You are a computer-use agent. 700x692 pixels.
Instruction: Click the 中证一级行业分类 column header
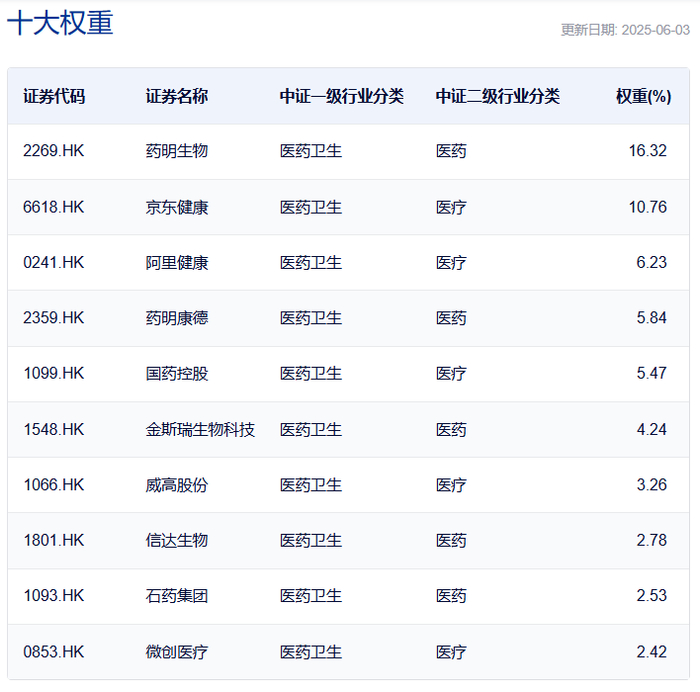click(x=342, y=96)
